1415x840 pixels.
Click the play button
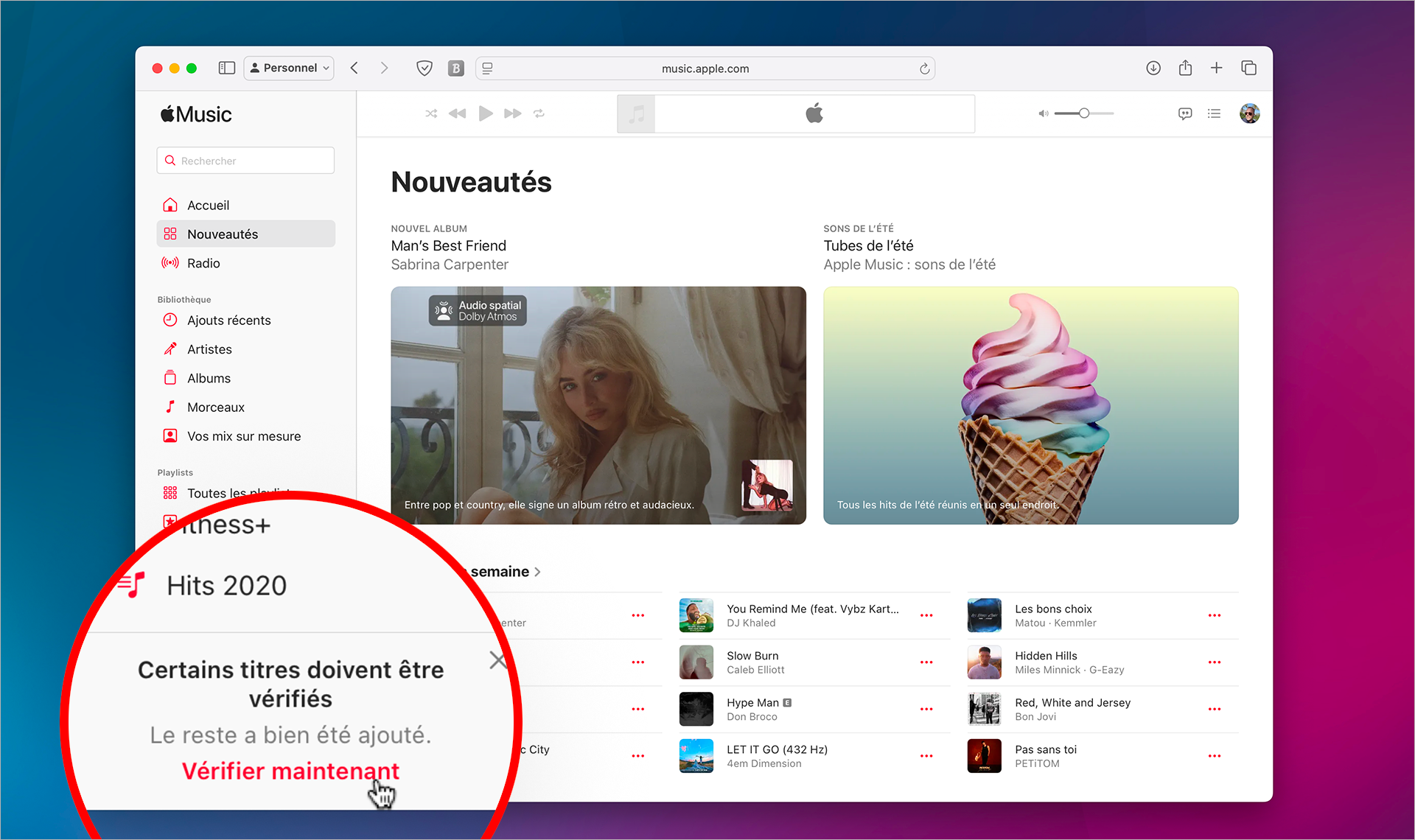tap(485, 113)
